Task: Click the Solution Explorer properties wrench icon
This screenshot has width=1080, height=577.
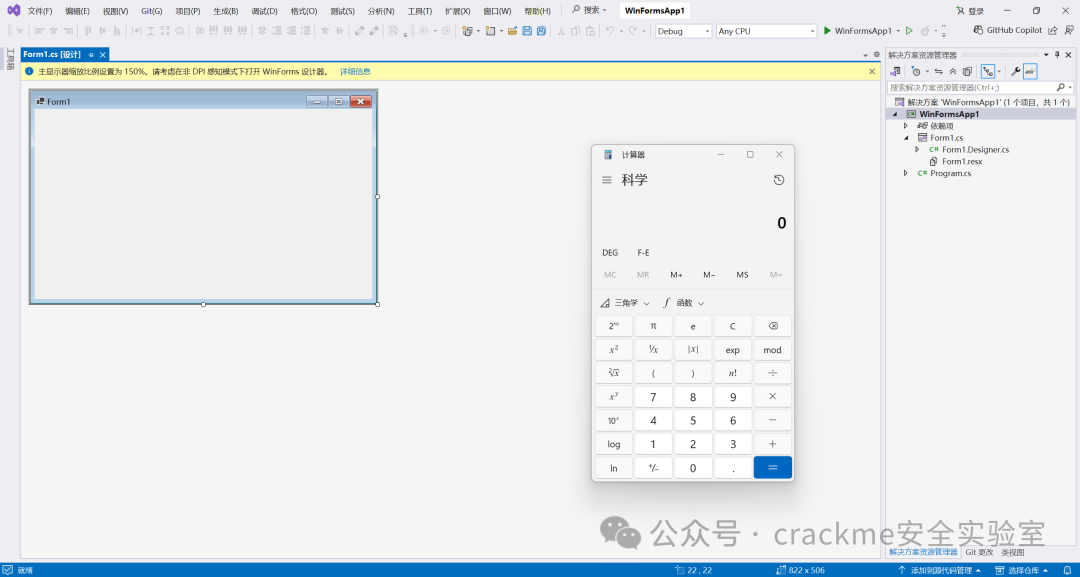Action: point(1015,72)
